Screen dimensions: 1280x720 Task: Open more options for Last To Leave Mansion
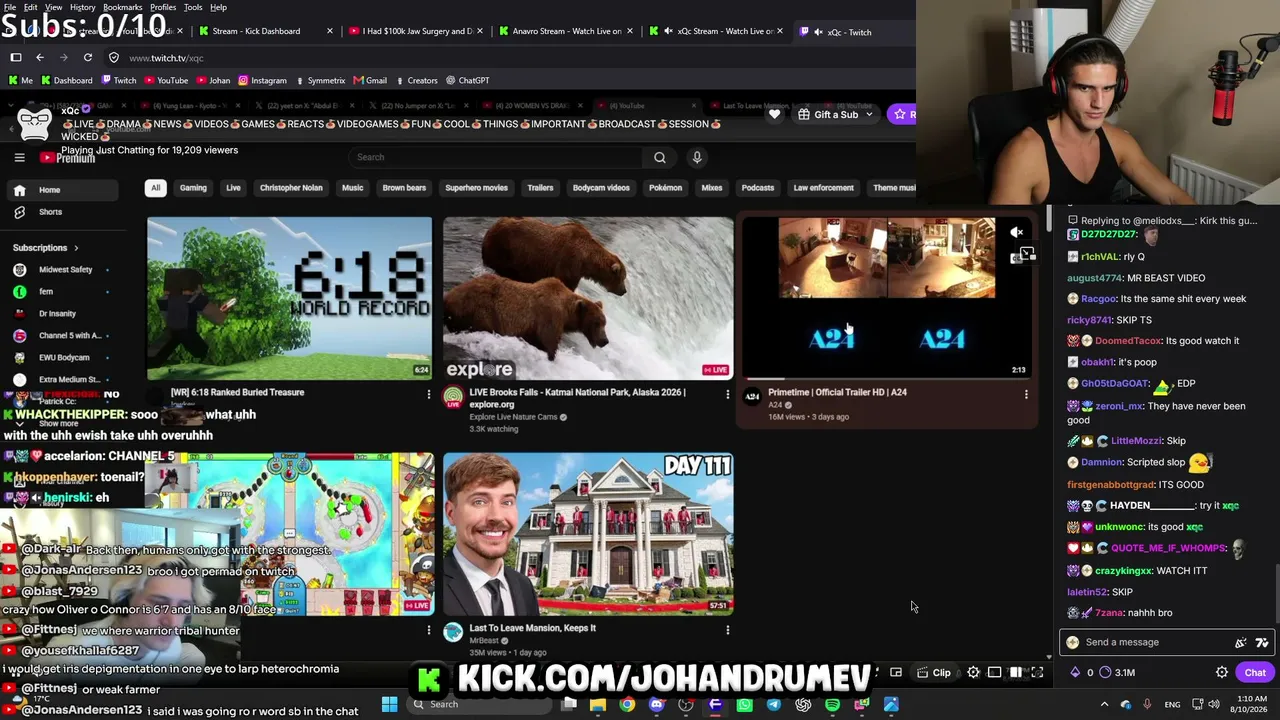pyautogui.click(x=727, y=630)
